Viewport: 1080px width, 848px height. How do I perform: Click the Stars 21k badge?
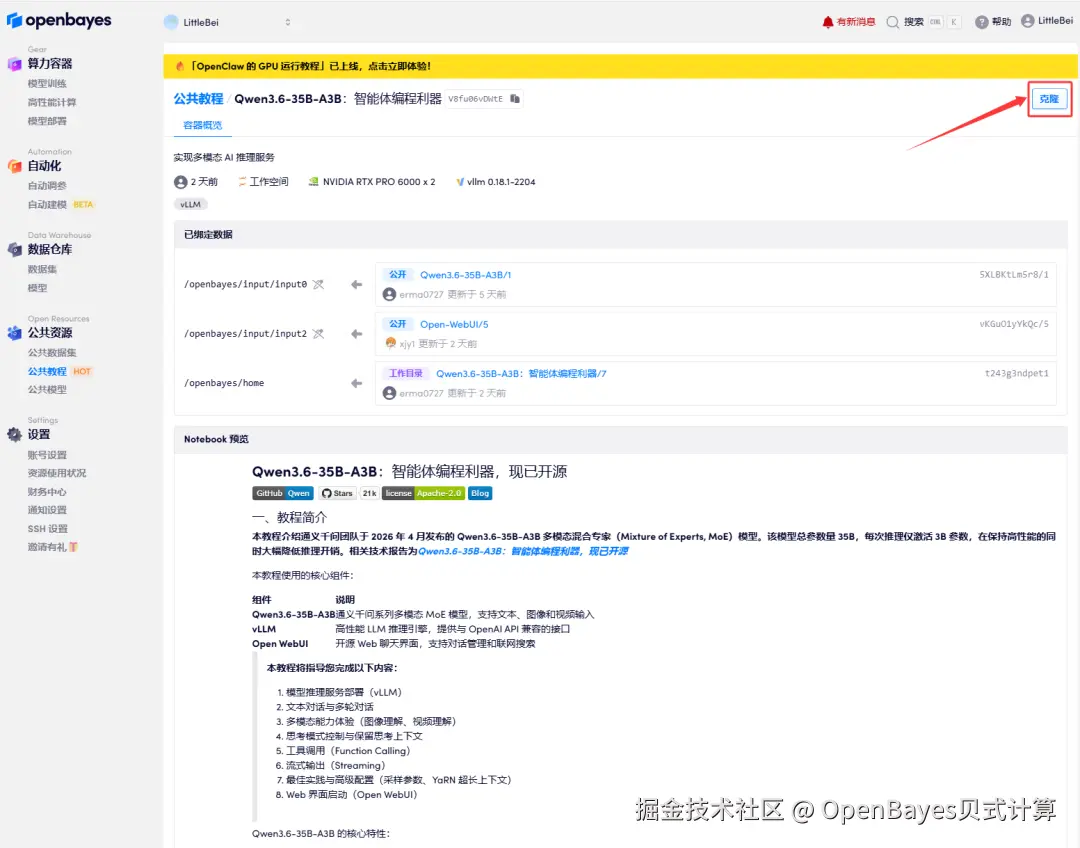coord(349,493)
